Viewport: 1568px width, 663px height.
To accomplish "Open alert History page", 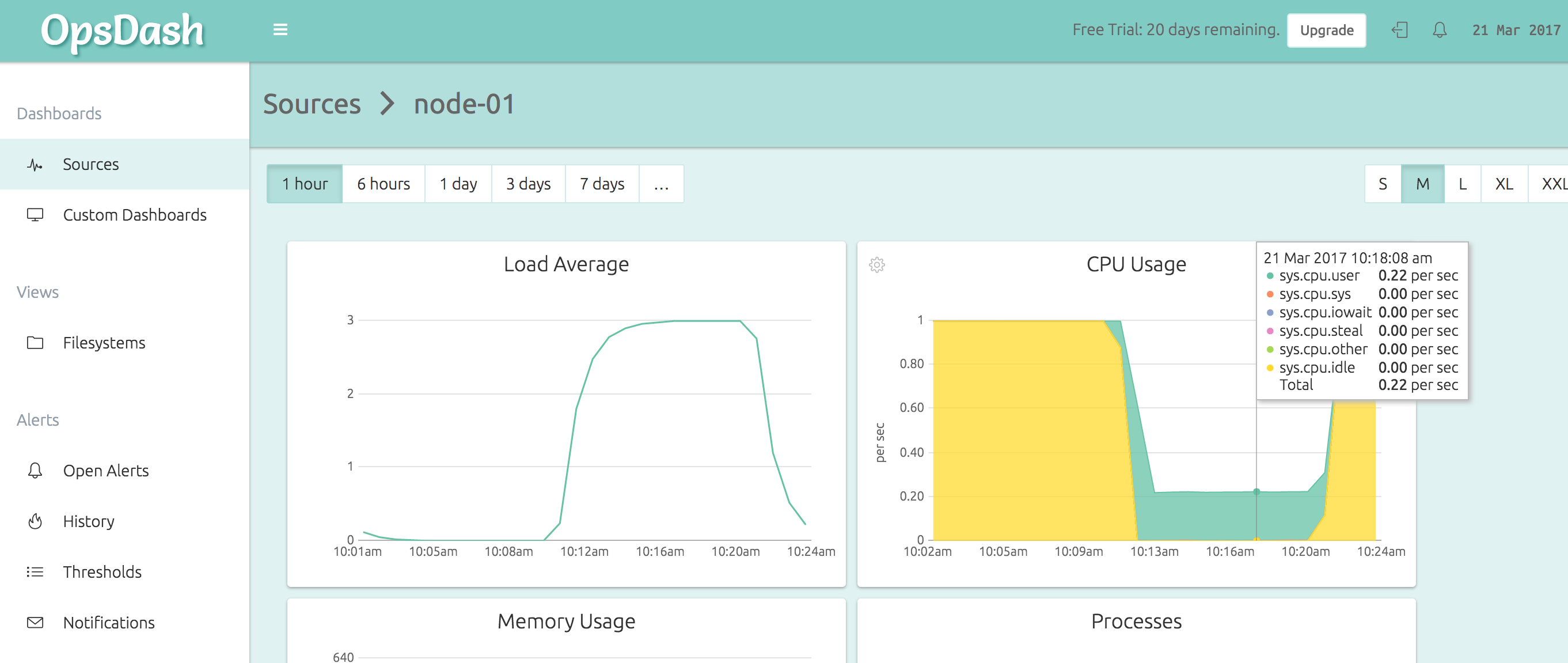I will pos(124,521).
